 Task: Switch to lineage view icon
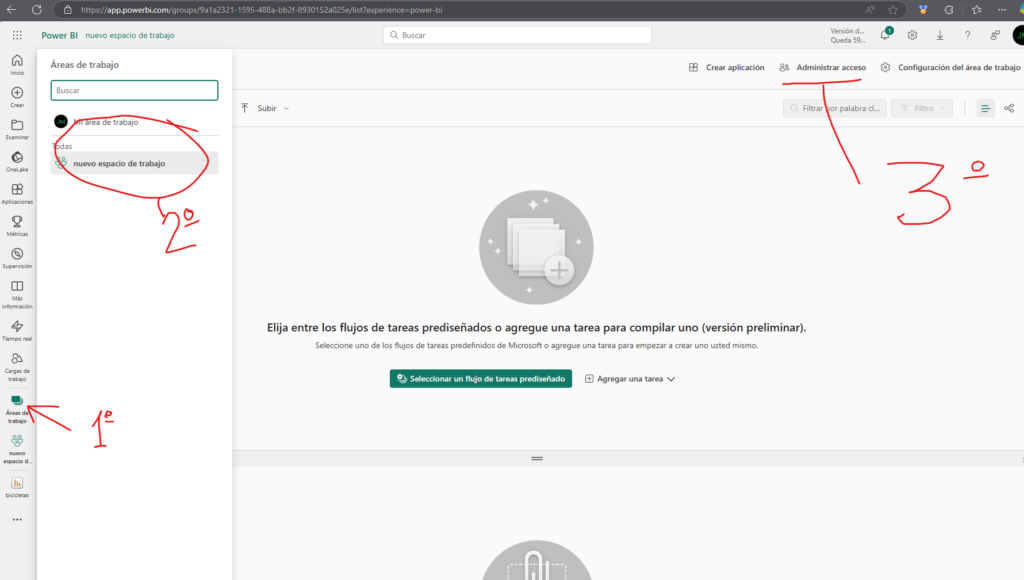[1009, 108]
